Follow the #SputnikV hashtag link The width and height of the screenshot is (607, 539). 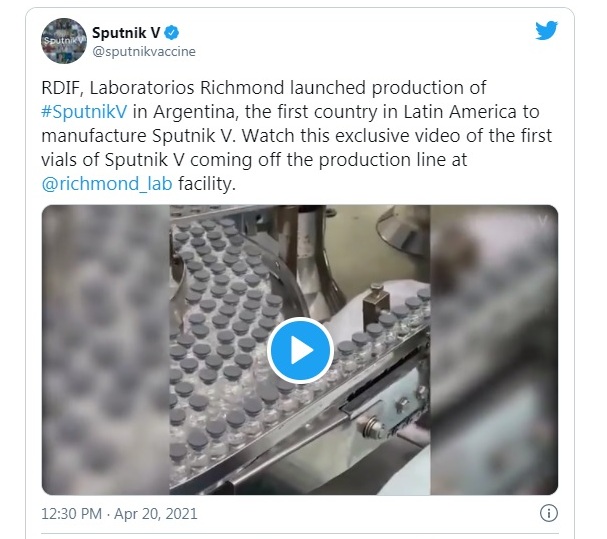click(84, 112)
